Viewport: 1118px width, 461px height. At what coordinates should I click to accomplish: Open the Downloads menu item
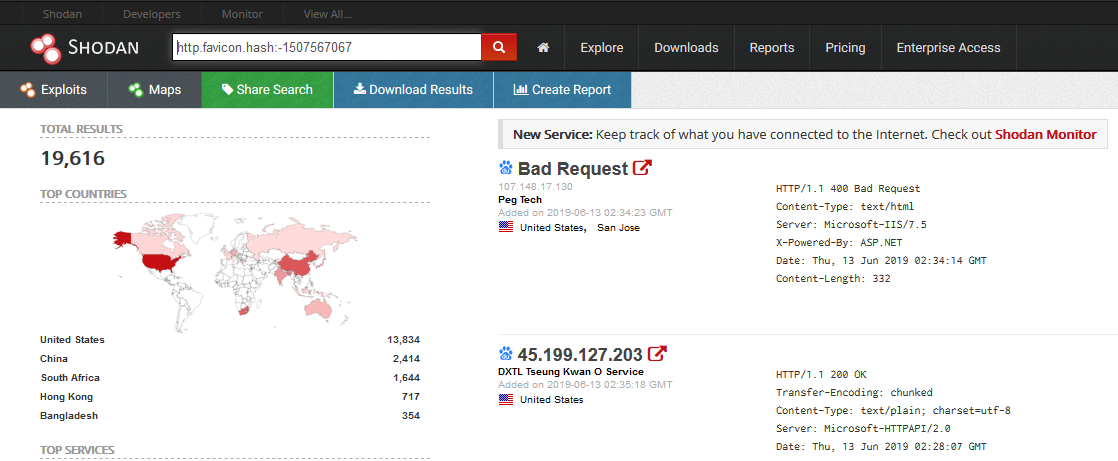click(686, 48)
